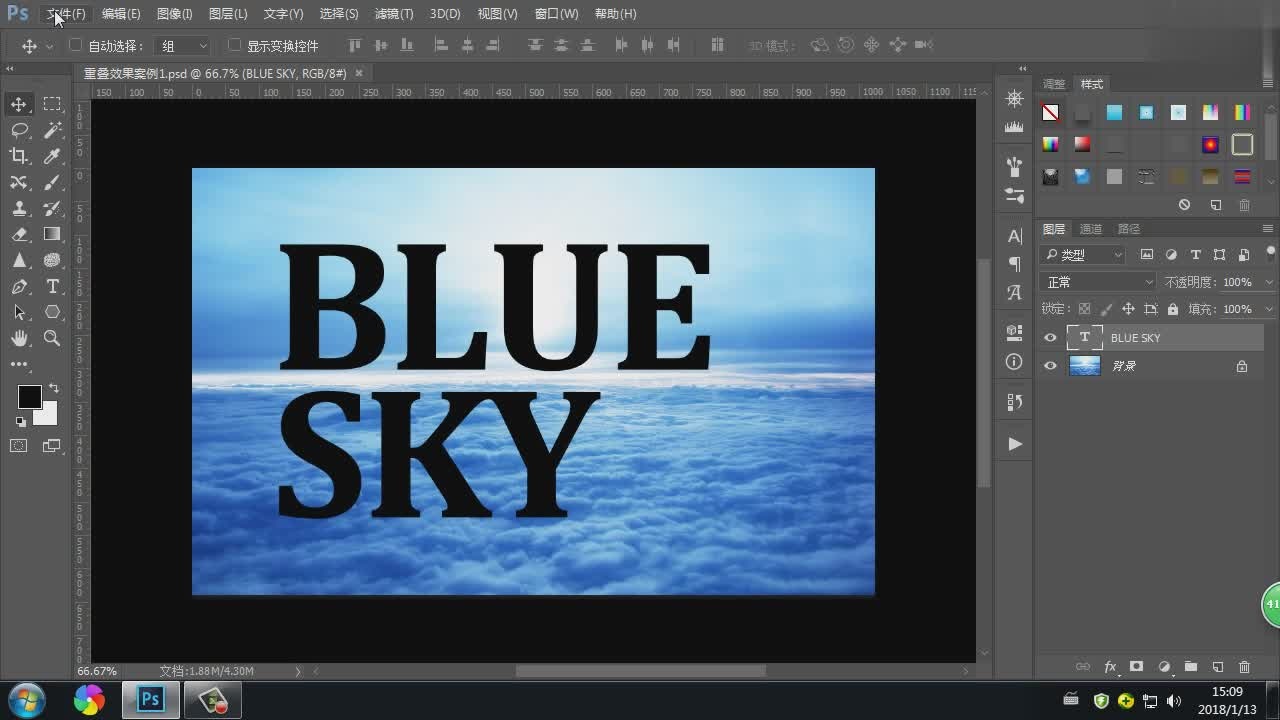Apply the no-style default swatch

click(1050, 113)
